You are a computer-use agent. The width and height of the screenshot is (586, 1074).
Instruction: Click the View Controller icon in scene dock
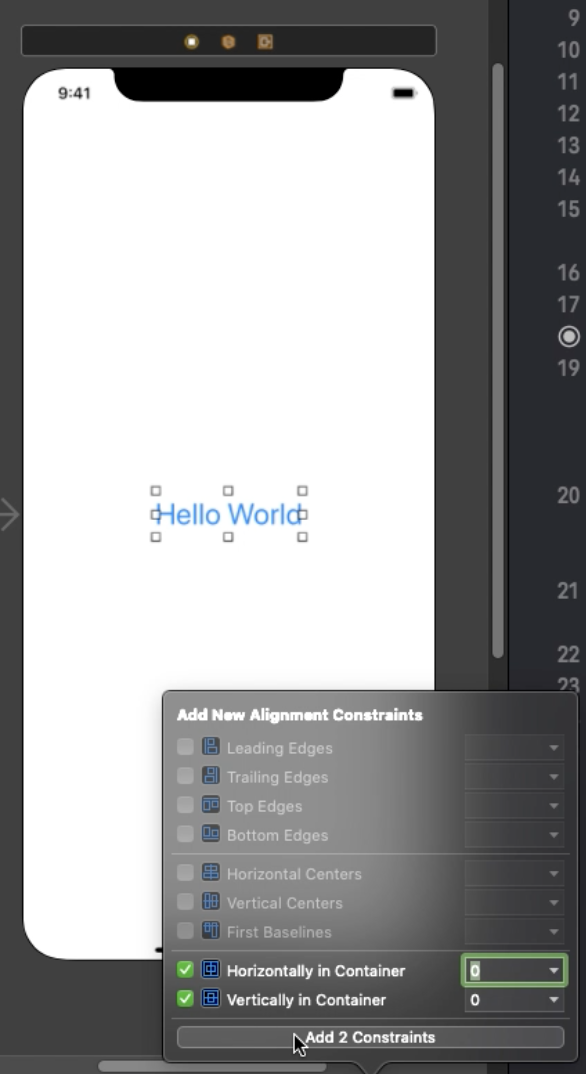pyautogui.click(x=192, y=42)
